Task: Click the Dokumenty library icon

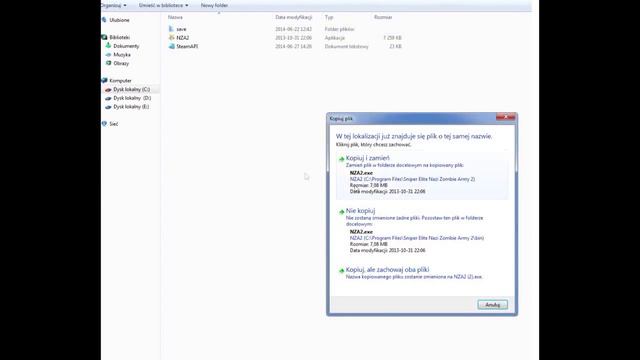Action: coord(108,46)
